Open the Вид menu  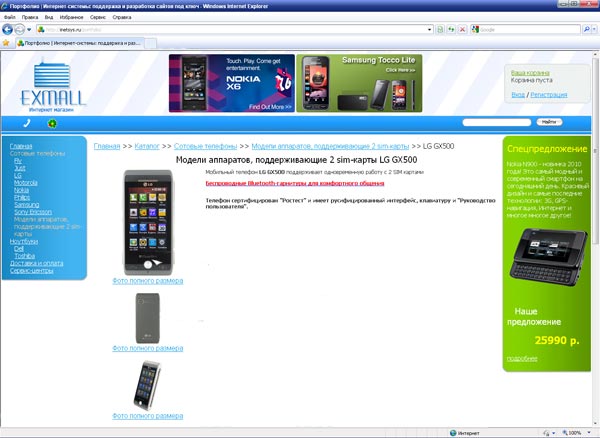(x=49, y=17)
